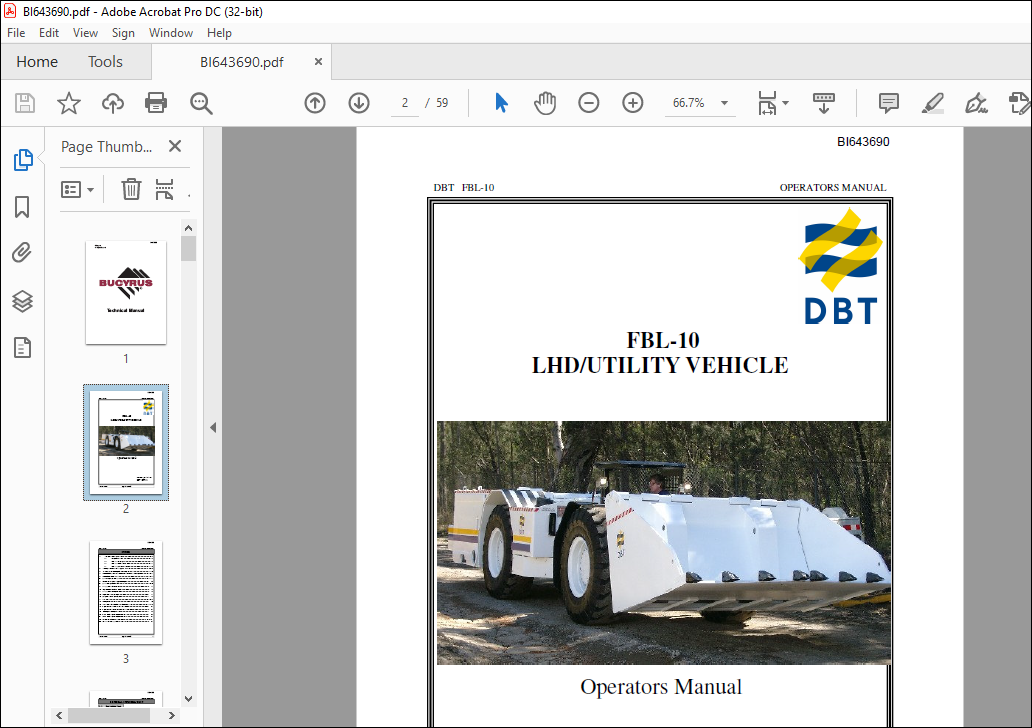Zoom out with minus button
Screen dimensions: 1032x728
pos(588,103)
